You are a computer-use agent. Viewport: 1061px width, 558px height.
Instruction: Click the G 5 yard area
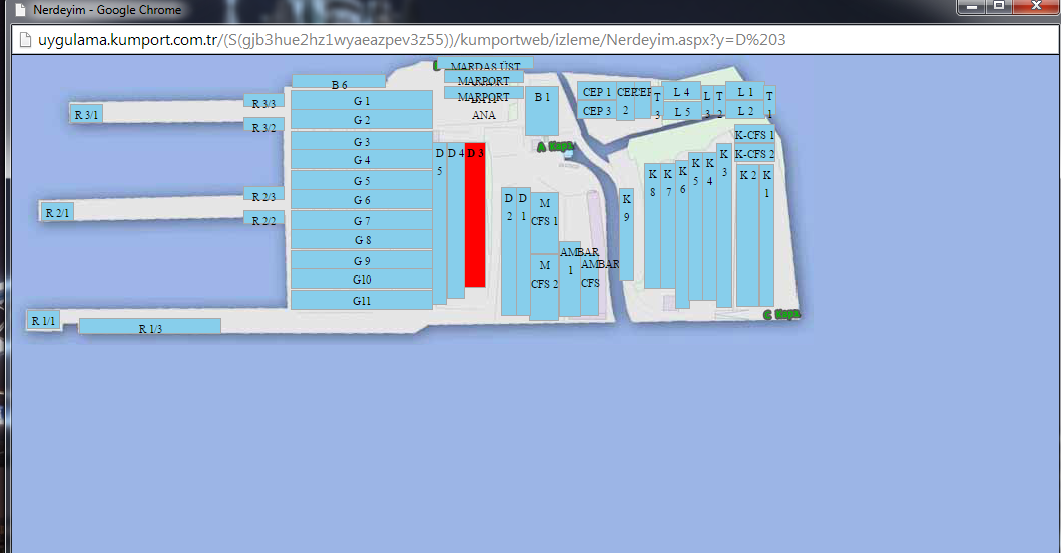pos(362,180)
